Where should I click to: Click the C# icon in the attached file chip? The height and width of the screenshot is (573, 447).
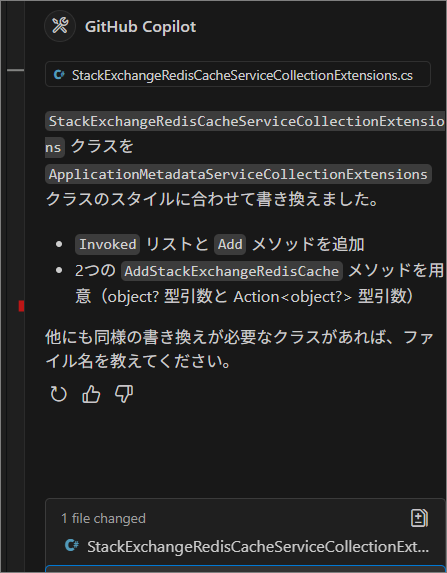coord(59,75)
